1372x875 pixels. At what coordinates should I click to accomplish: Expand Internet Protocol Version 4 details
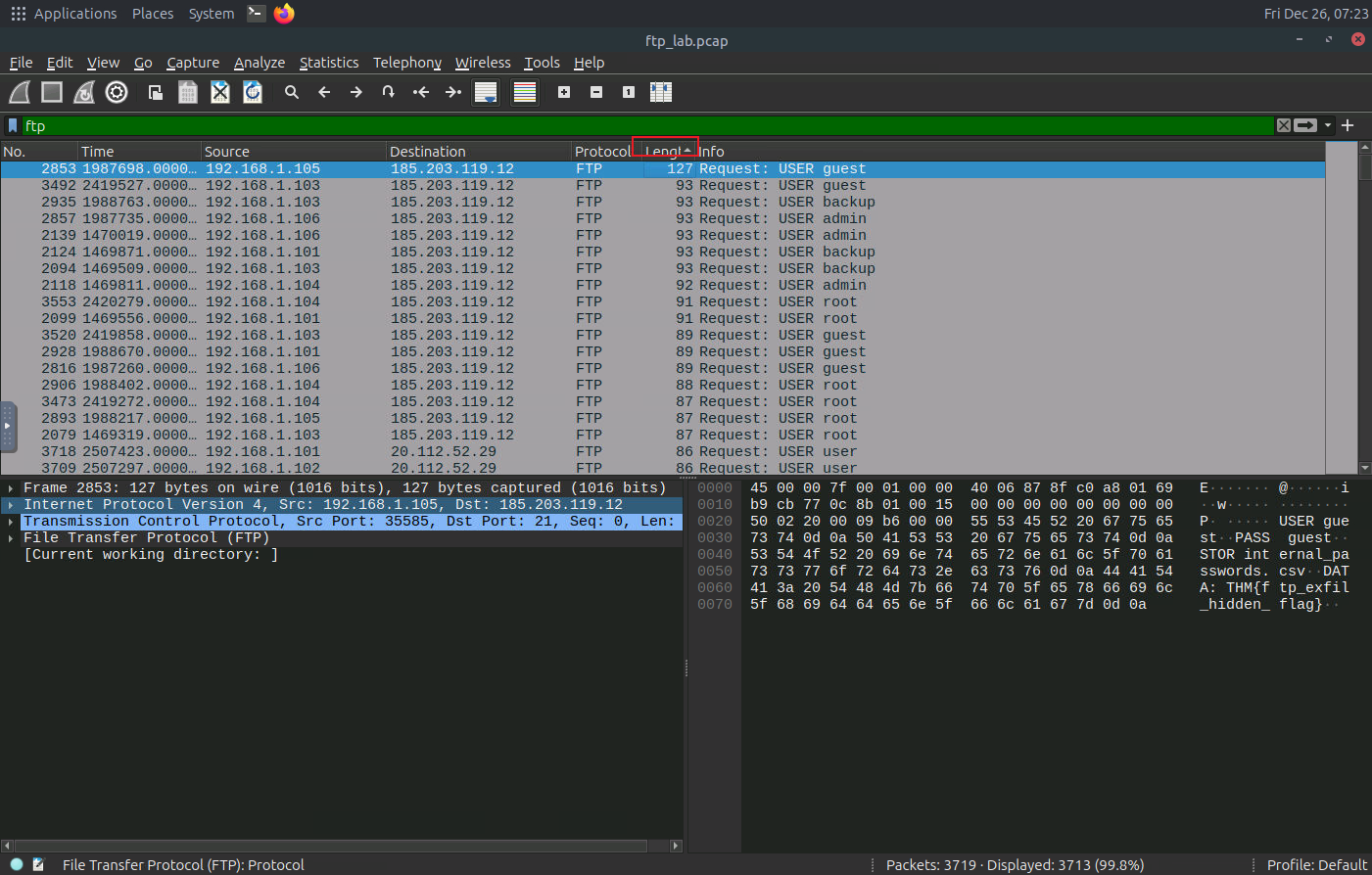(x=11, y=504)
